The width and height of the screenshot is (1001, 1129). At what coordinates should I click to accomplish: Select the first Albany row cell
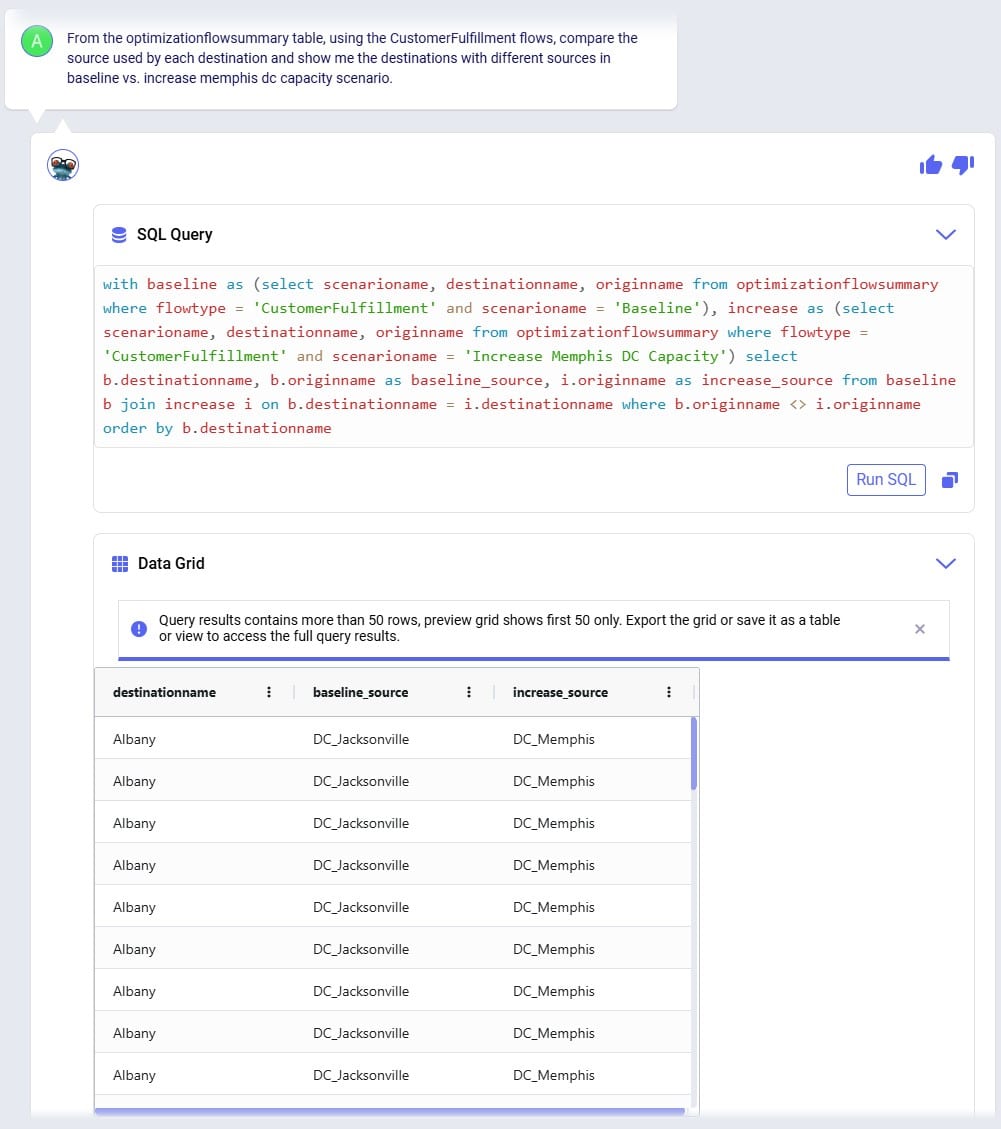(194, 739)
